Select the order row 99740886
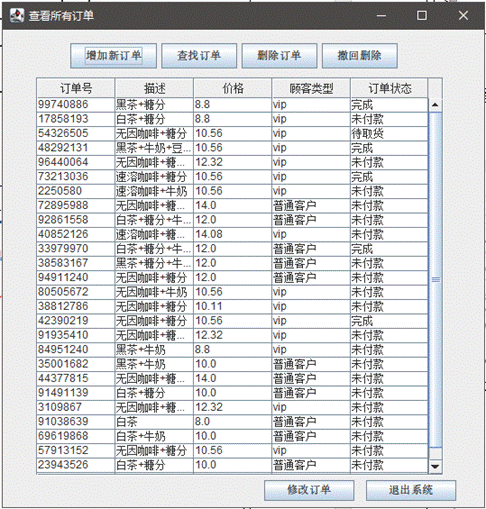 [232, 105]
